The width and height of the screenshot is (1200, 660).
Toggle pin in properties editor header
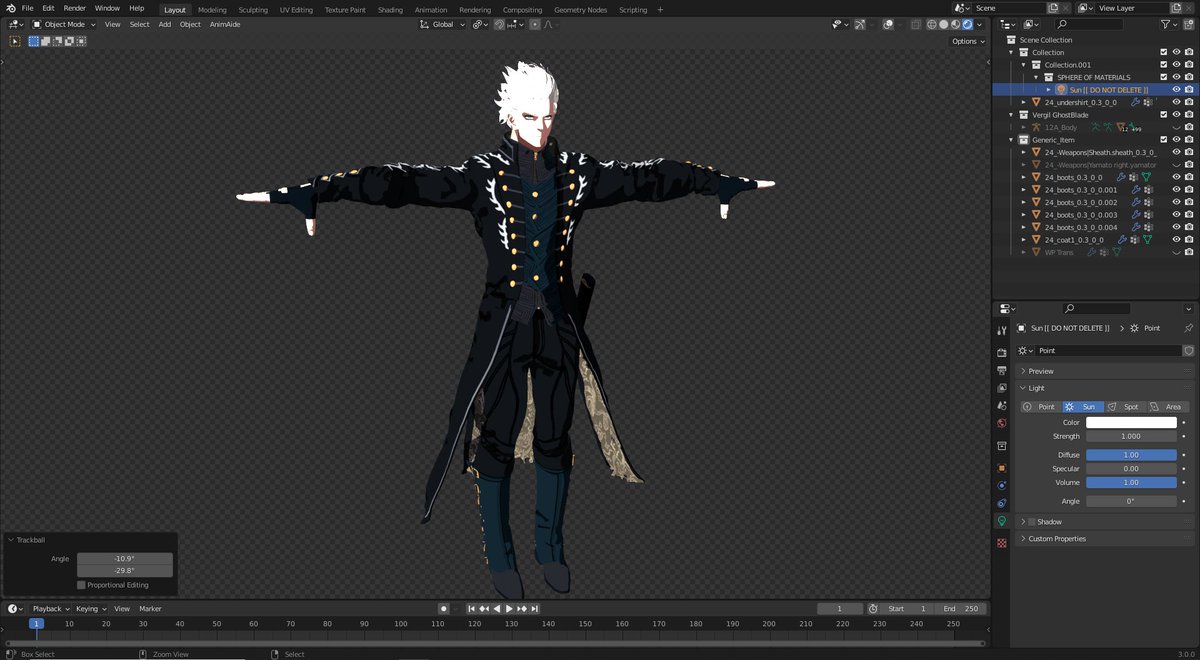tap(1188, 328)
